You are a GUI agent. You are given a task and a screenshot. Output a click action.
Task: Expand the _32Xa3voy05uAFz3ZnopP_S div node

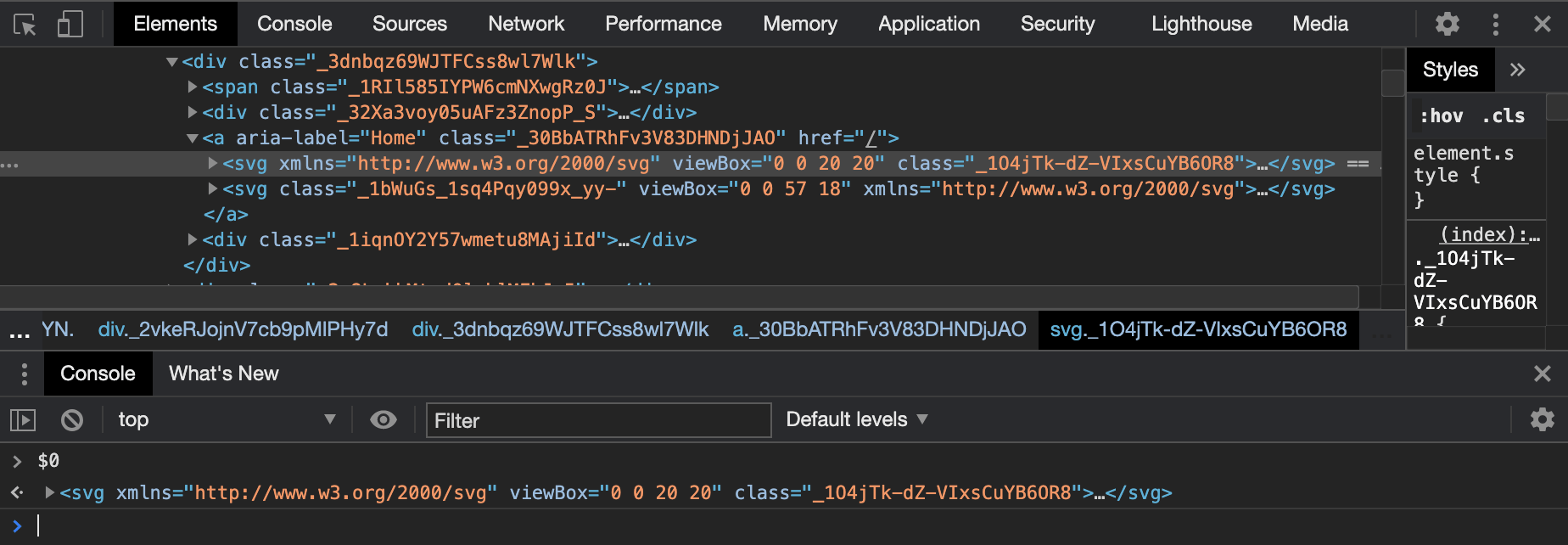point(193,112)
